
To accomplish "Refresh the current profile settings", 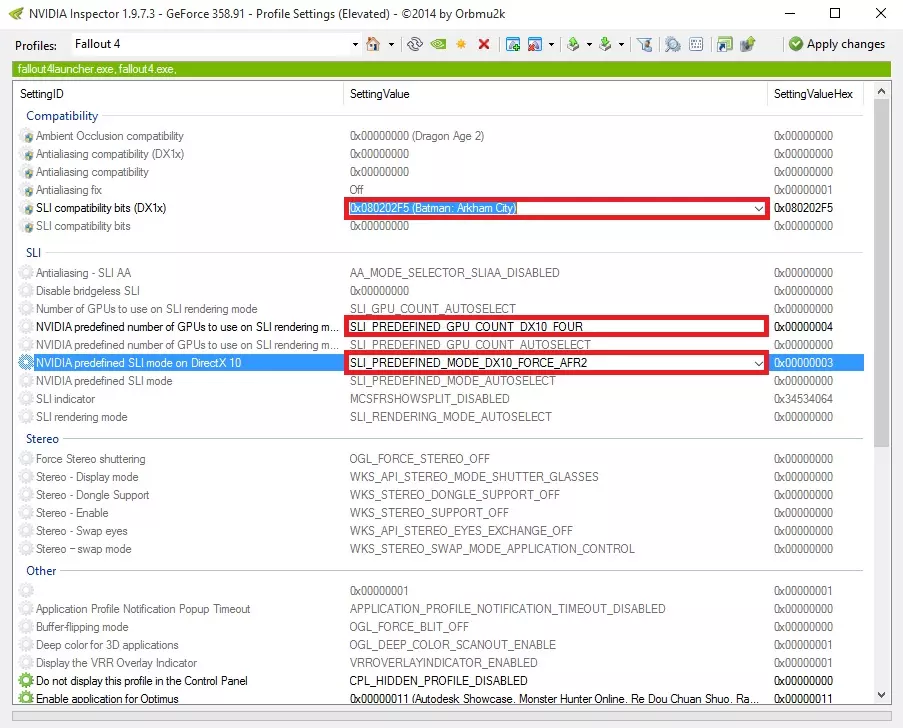I will point(415,44).
